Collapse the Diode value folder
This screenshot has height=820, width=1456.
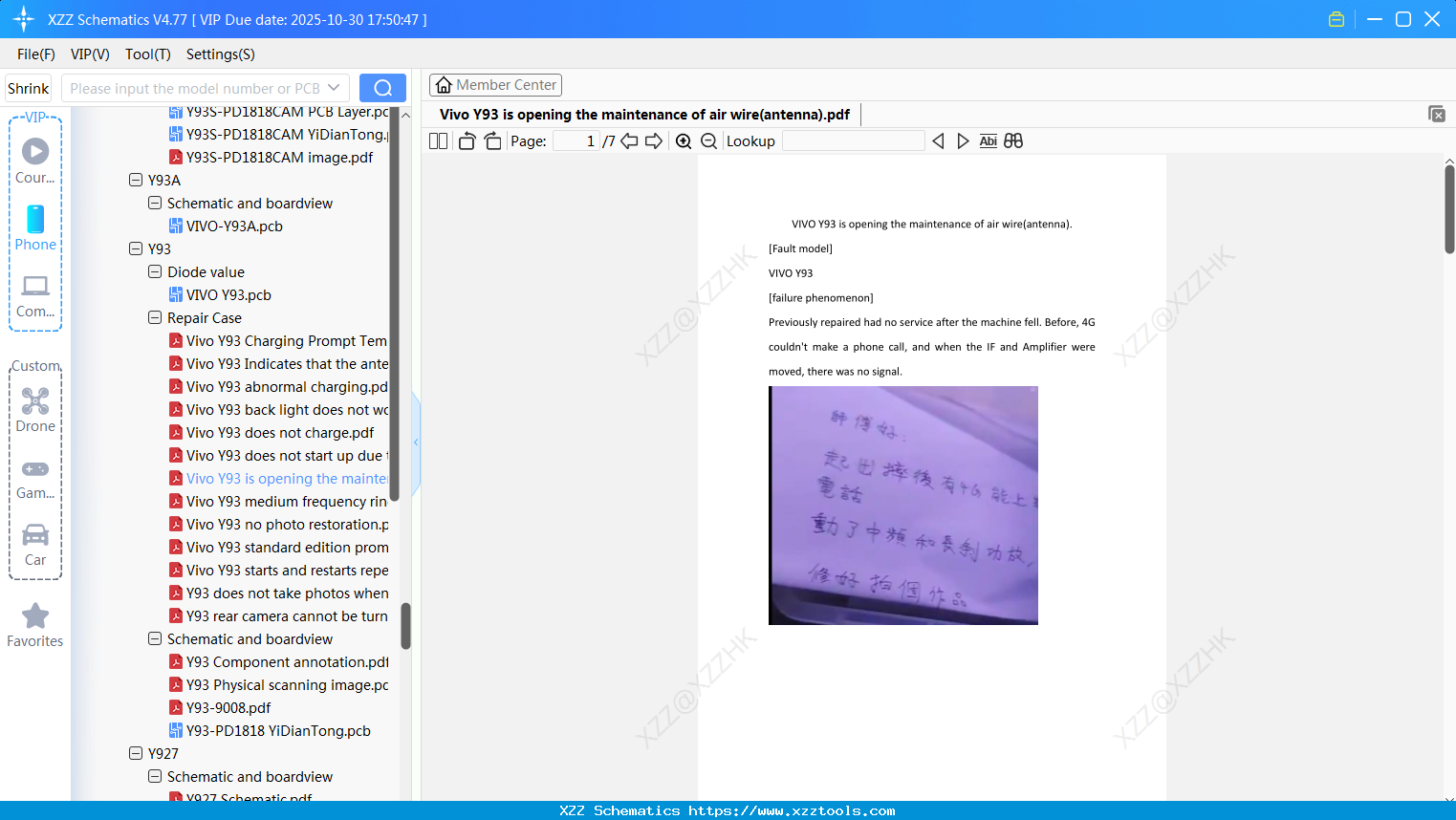click(155, 271)
